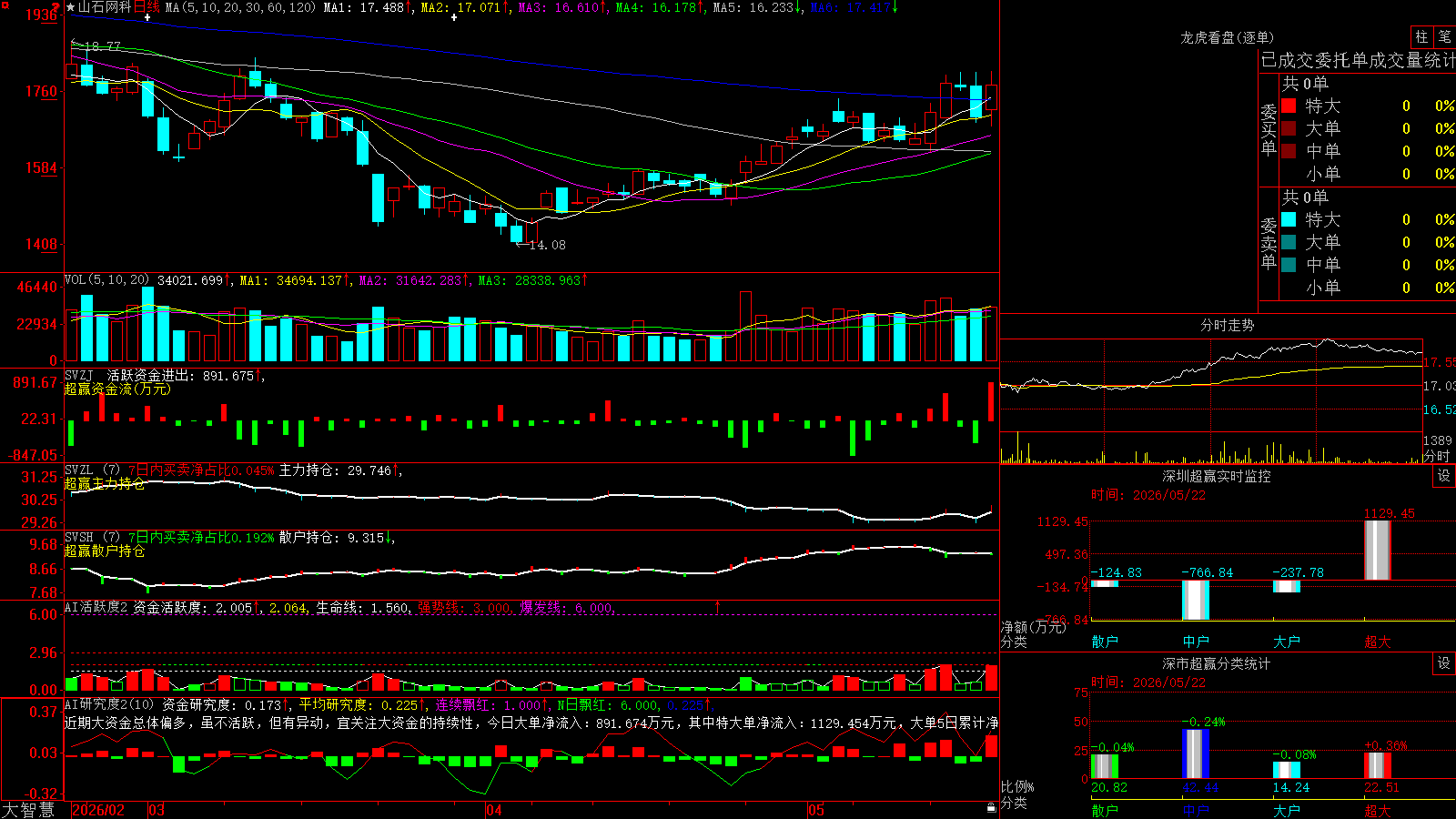
Task: Click the 日线 period label
Action: tap(147, 7)
